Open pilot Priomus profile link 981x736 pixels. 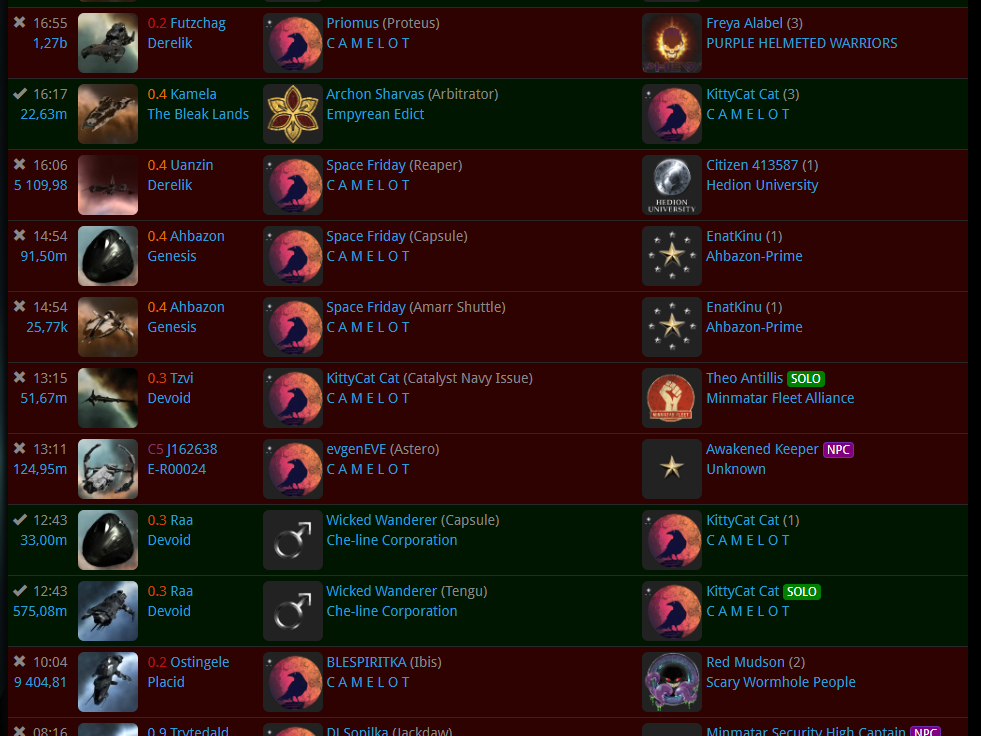(x=353, y=23)
